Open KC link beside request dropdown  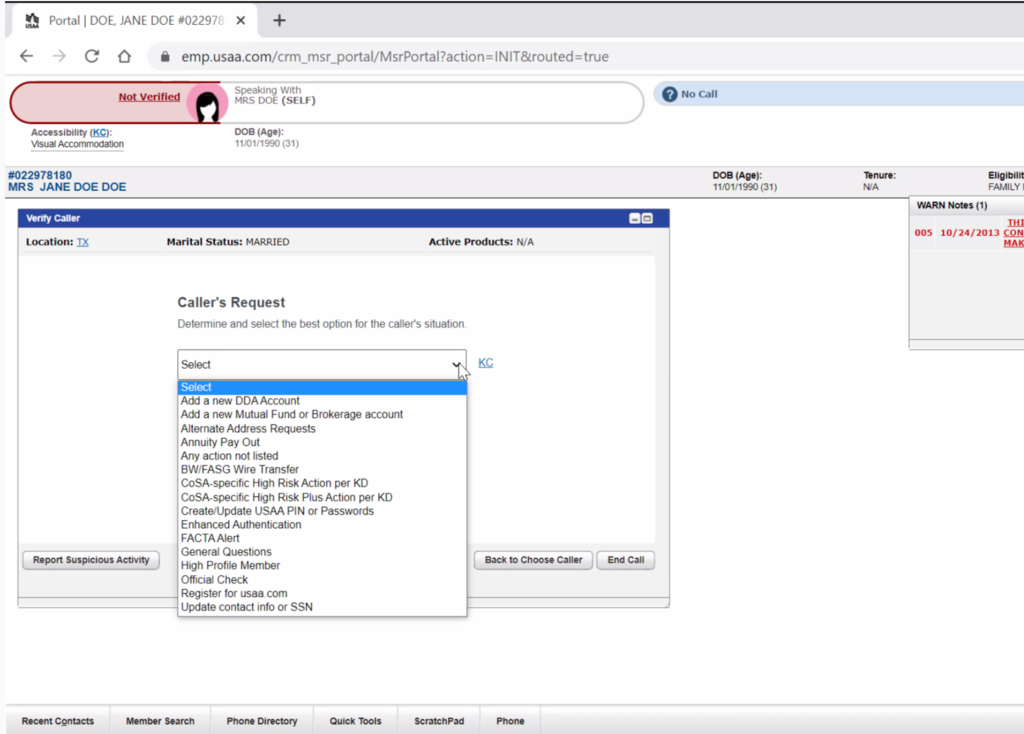point(485,362)
